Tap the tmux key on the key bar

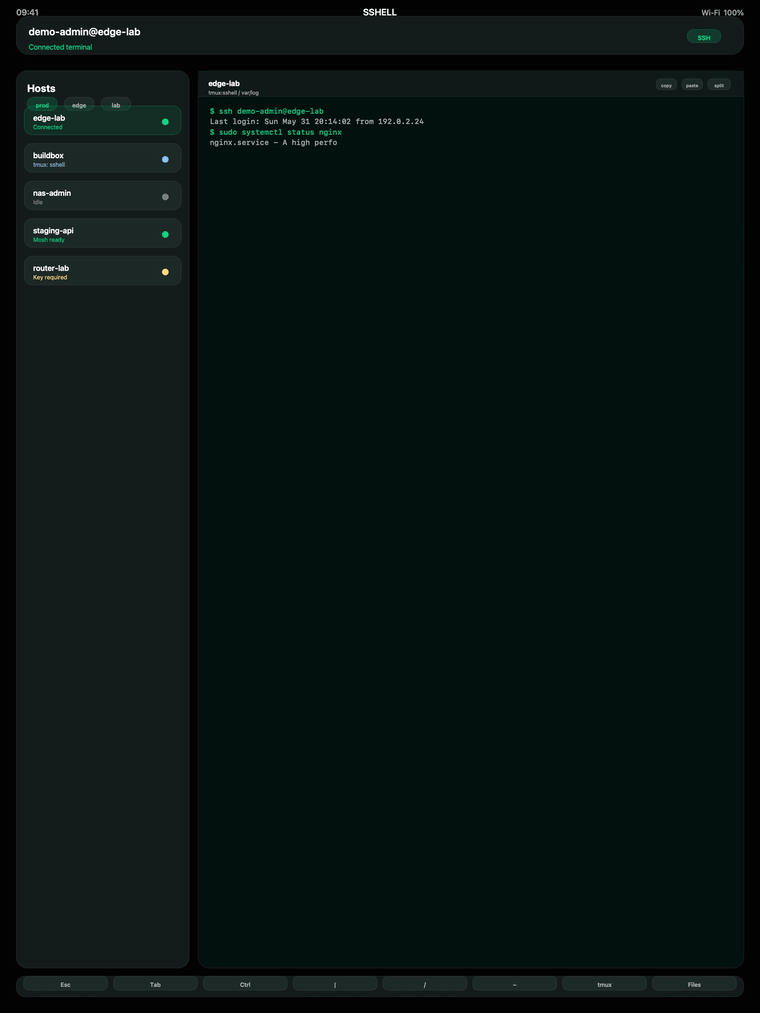tap(604, 985)
